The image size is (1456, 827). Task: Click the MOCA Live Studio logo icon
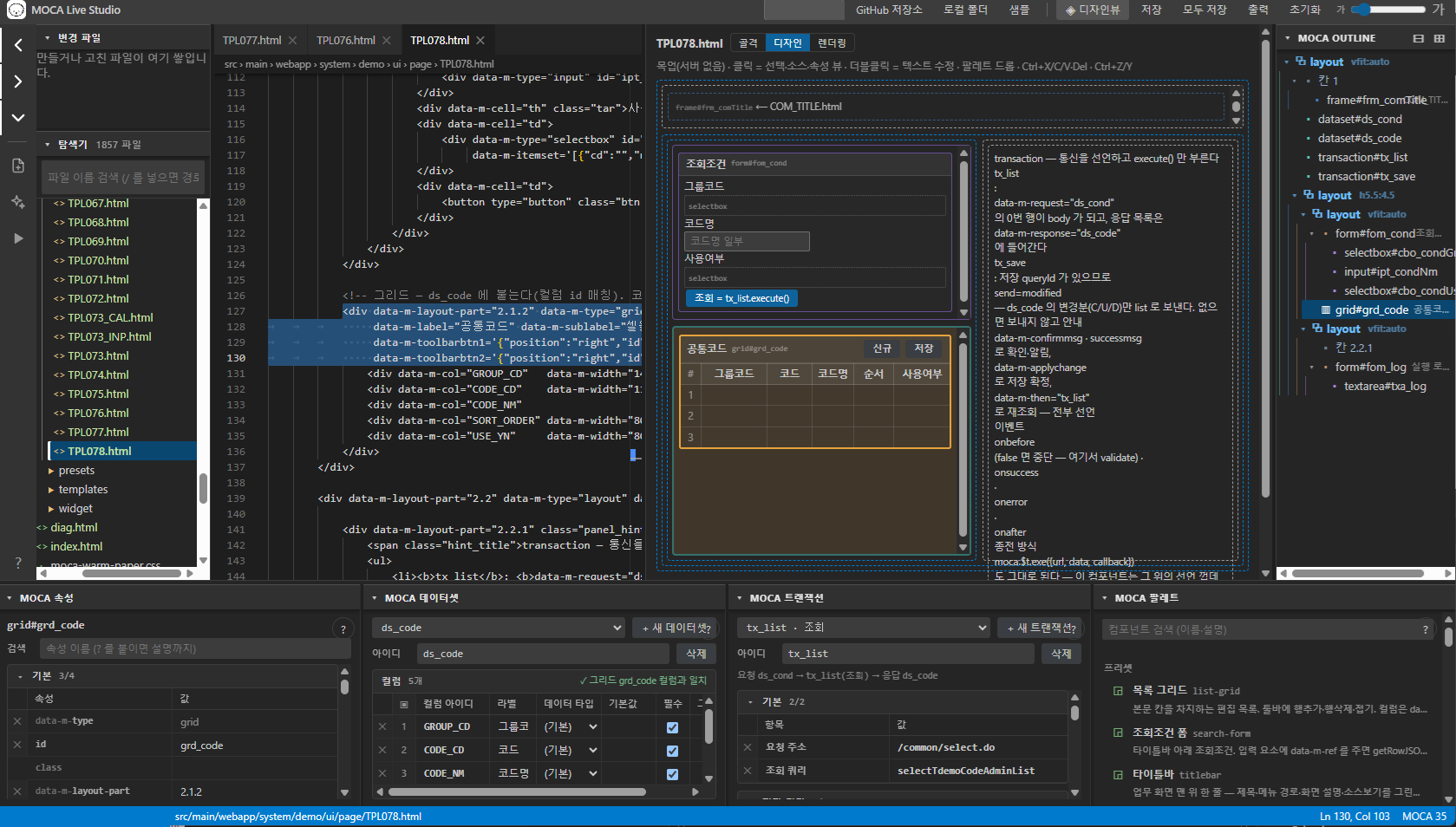click(16, 10)
